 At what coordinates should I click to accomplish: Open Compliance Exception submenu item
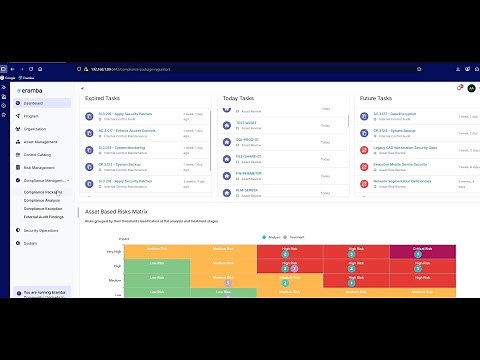43,209
